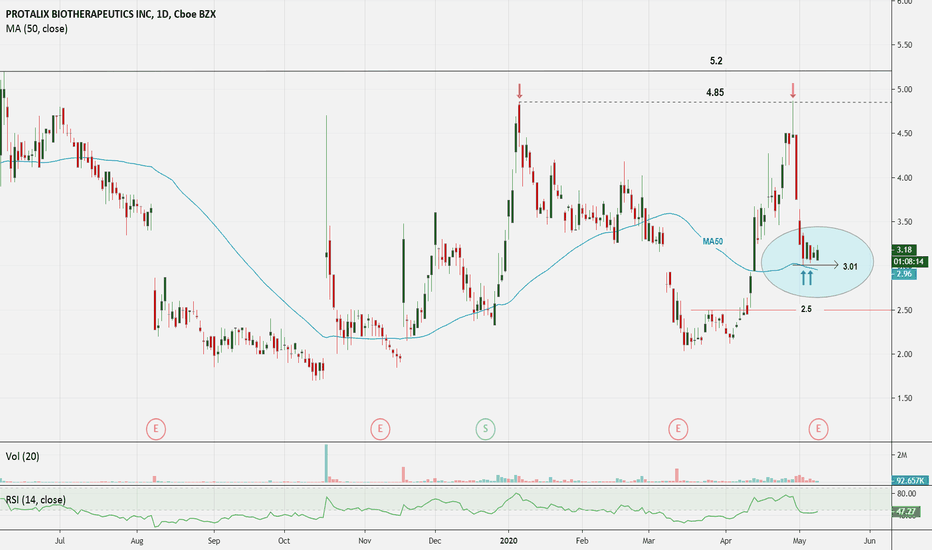
Task: Click the 2020 time axis label
Action: (x=508, y=541)
